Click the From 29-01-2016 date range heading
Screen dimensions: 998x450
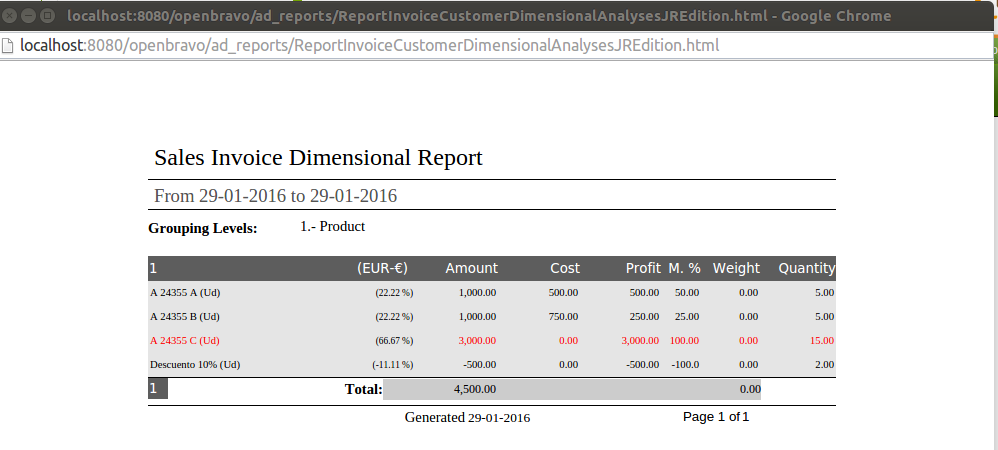(x=276, y=196)
